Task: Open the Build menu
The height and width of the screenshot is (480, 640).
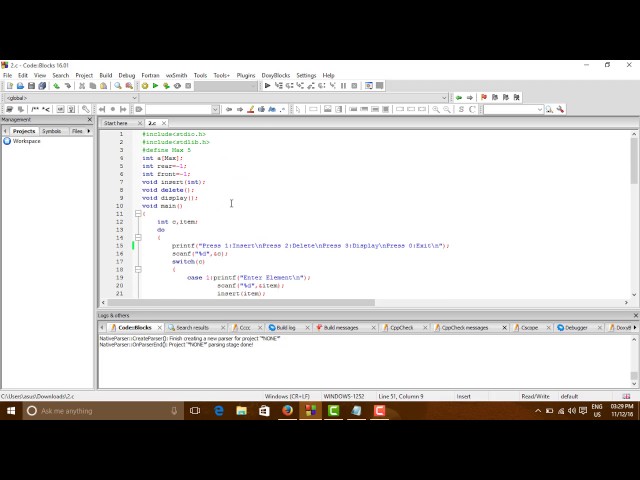Action: point(106,76)
